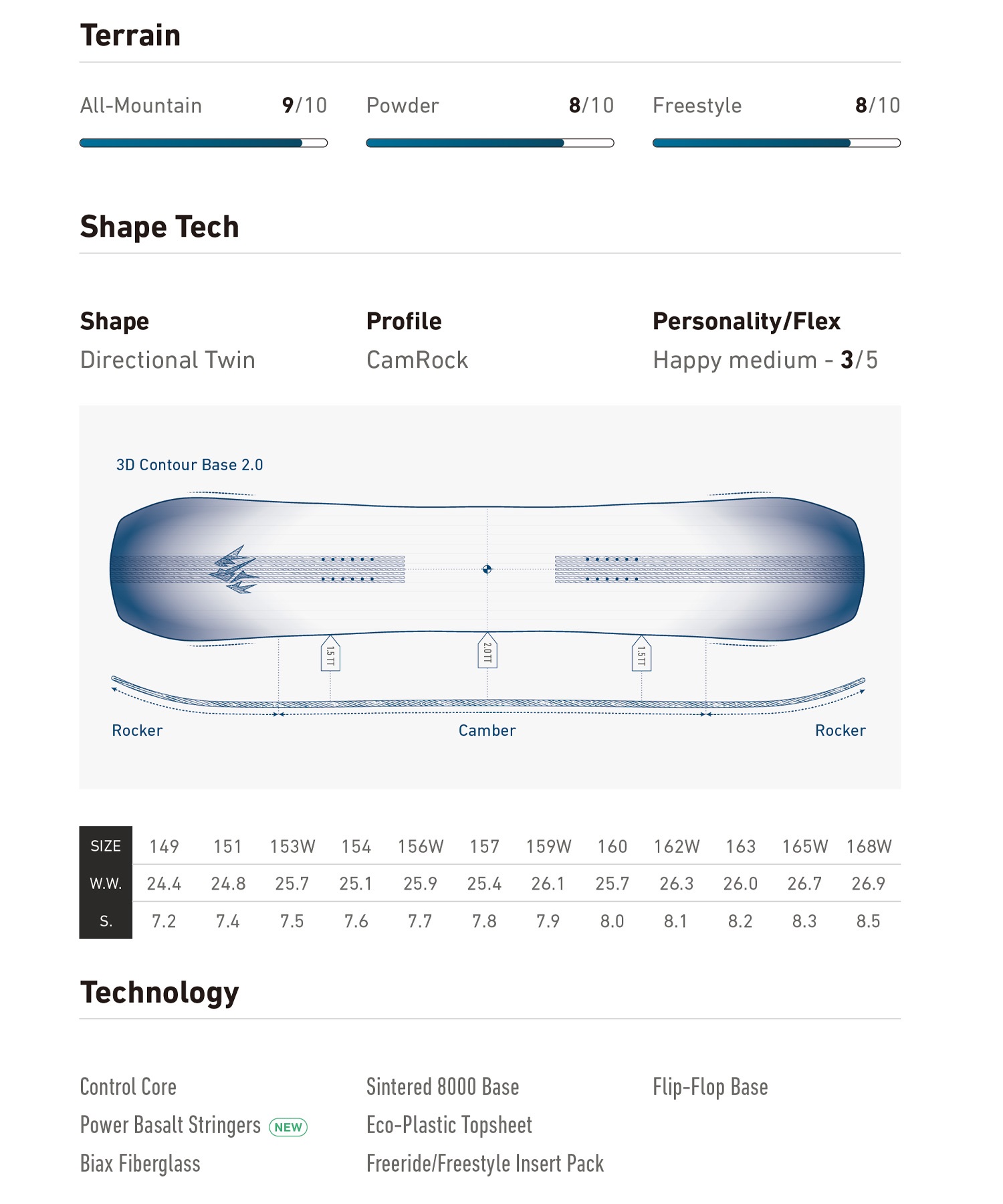Viewport: 1003px width, 1204px height.
Task: Open the Sintered 8000 Base link
Action: (443, 1087)
